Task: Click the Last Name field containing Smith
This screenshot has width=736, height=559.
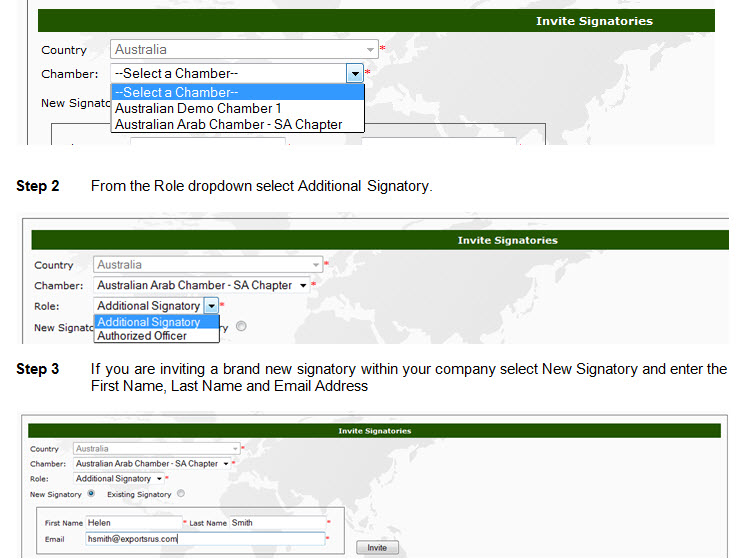Action: 276,523
